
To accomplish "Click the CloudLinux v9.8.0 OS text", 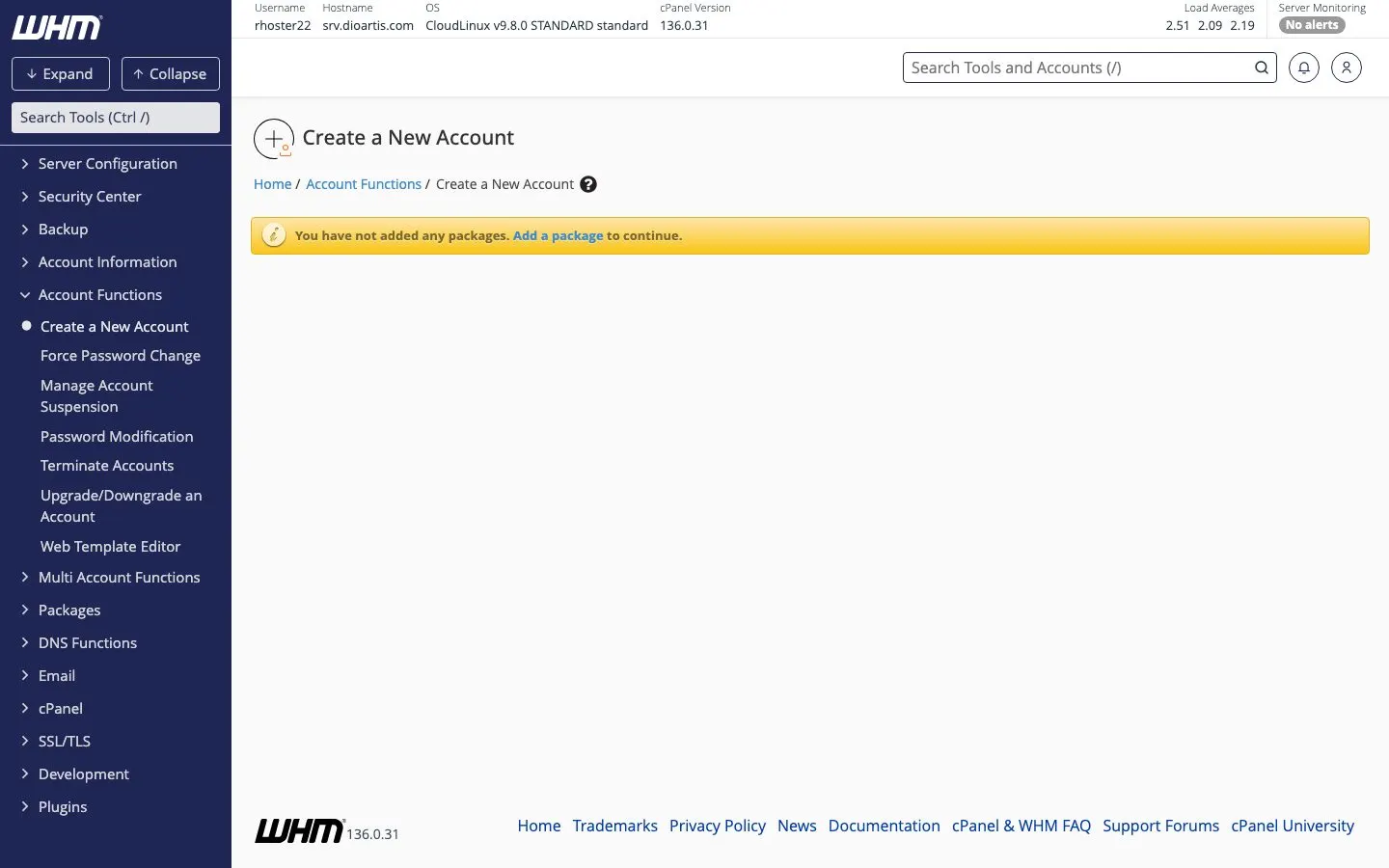I will [x=536, y=25].
